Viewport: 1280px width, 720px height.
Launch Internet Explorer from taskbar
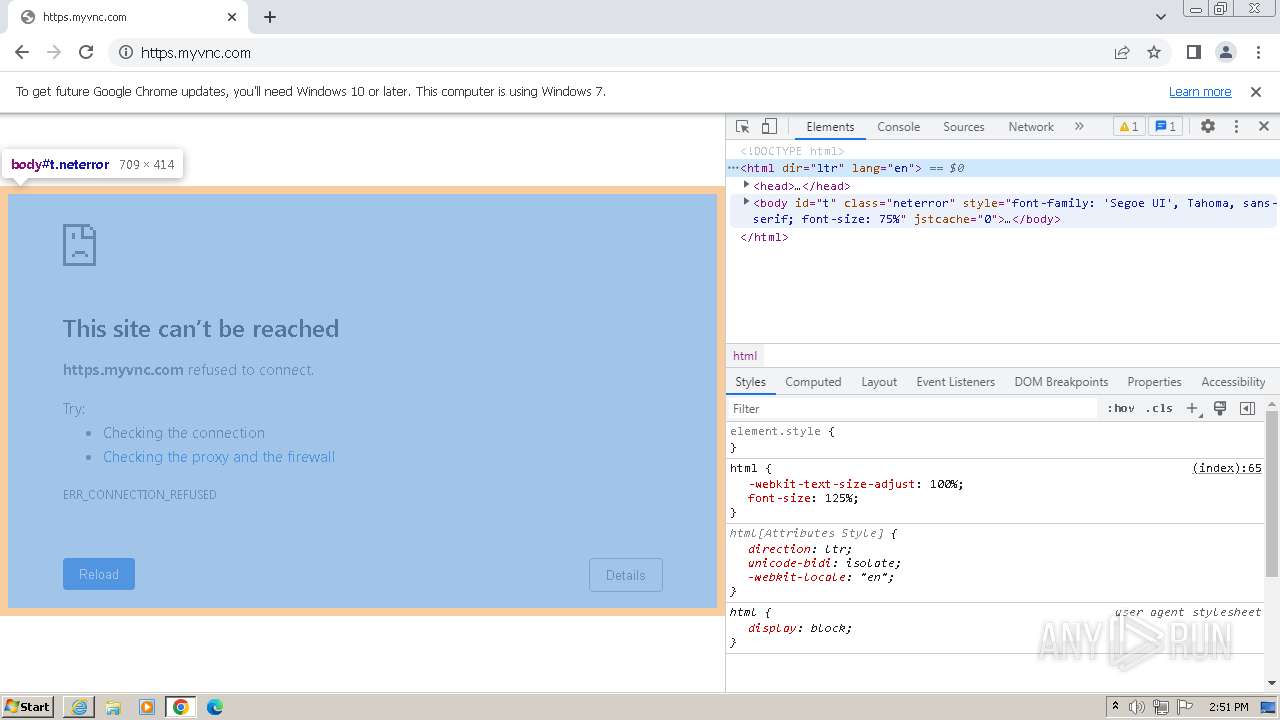[x=79, y=707]
